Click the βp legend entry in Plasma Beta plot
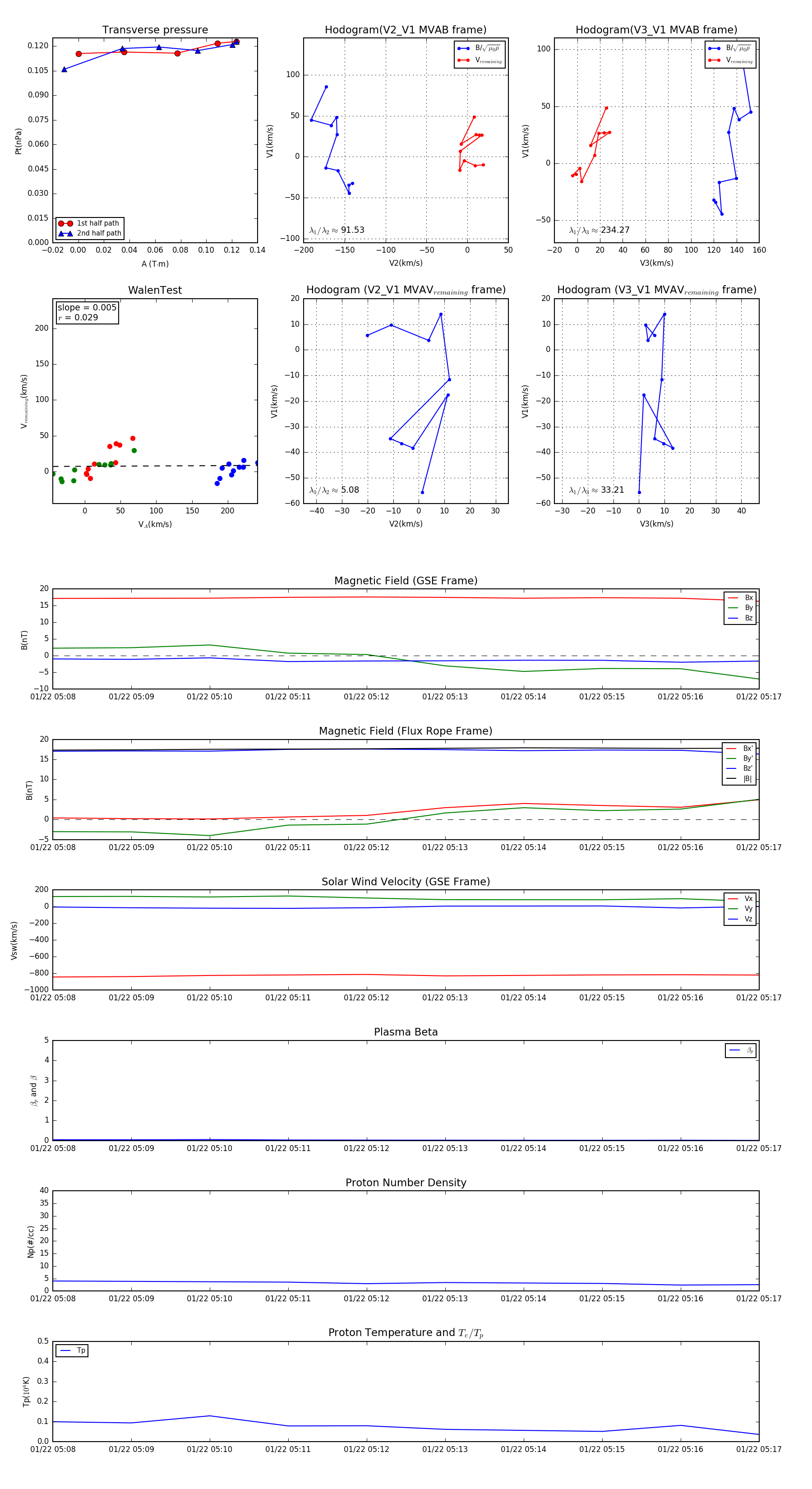 pos(741,1050)
